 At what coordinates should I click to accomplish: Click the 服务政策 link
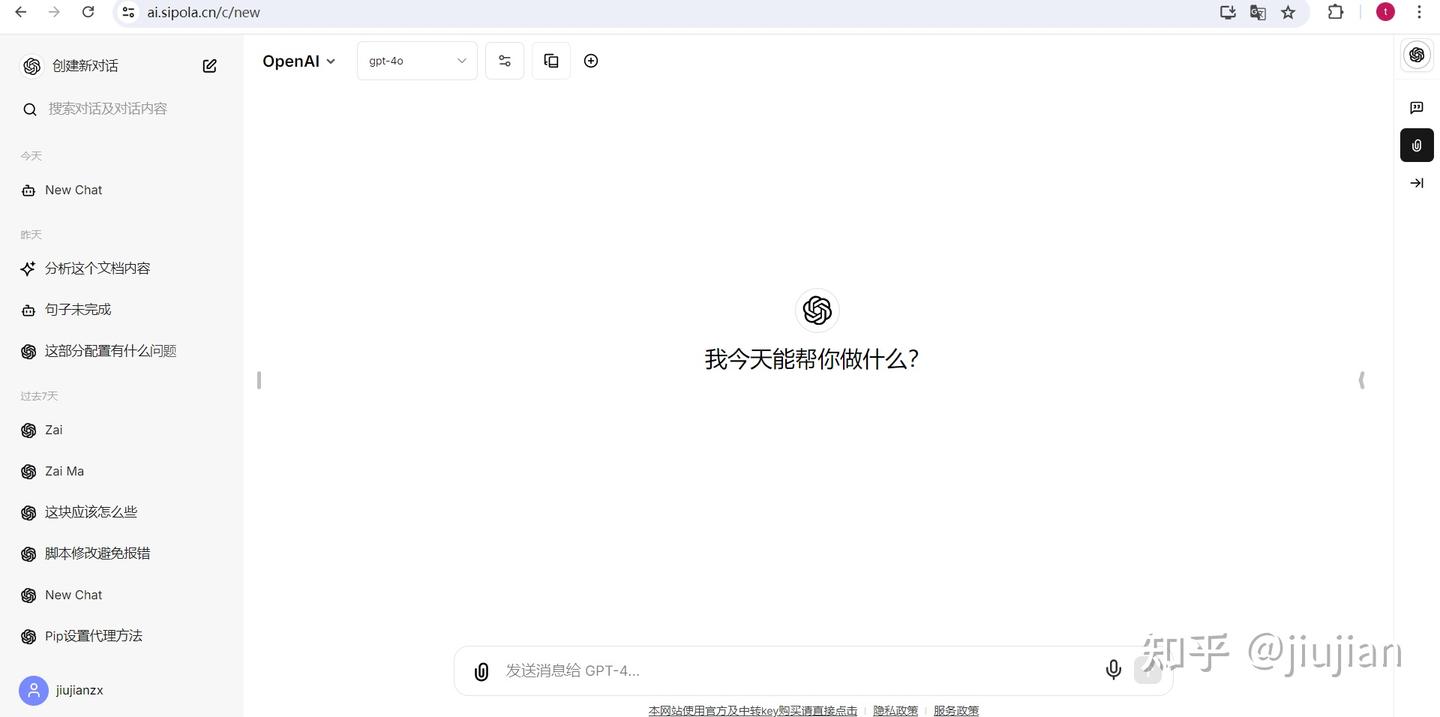955,710
